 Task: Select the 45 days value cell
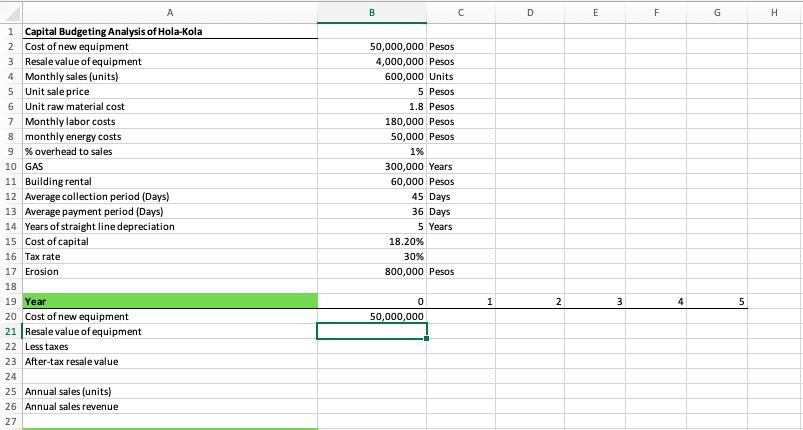tap(372, 197)
